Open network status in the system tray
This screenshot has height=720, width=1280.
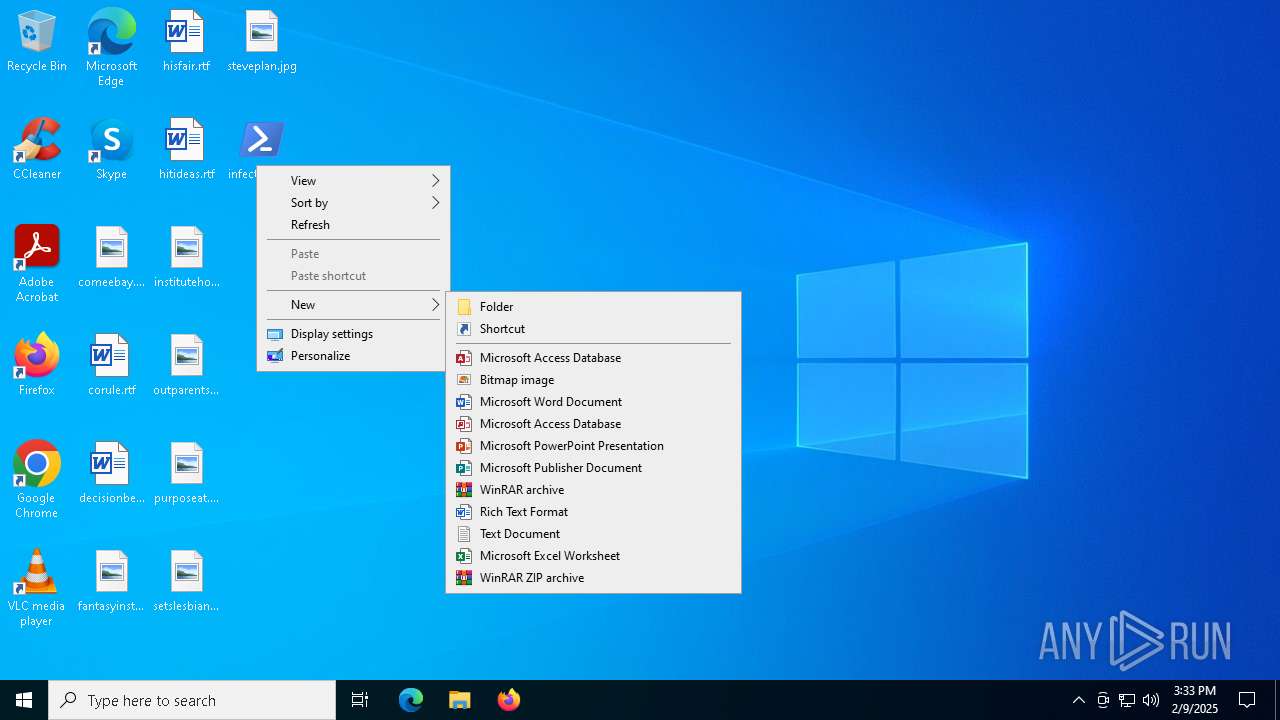[x=1127, y=700]
